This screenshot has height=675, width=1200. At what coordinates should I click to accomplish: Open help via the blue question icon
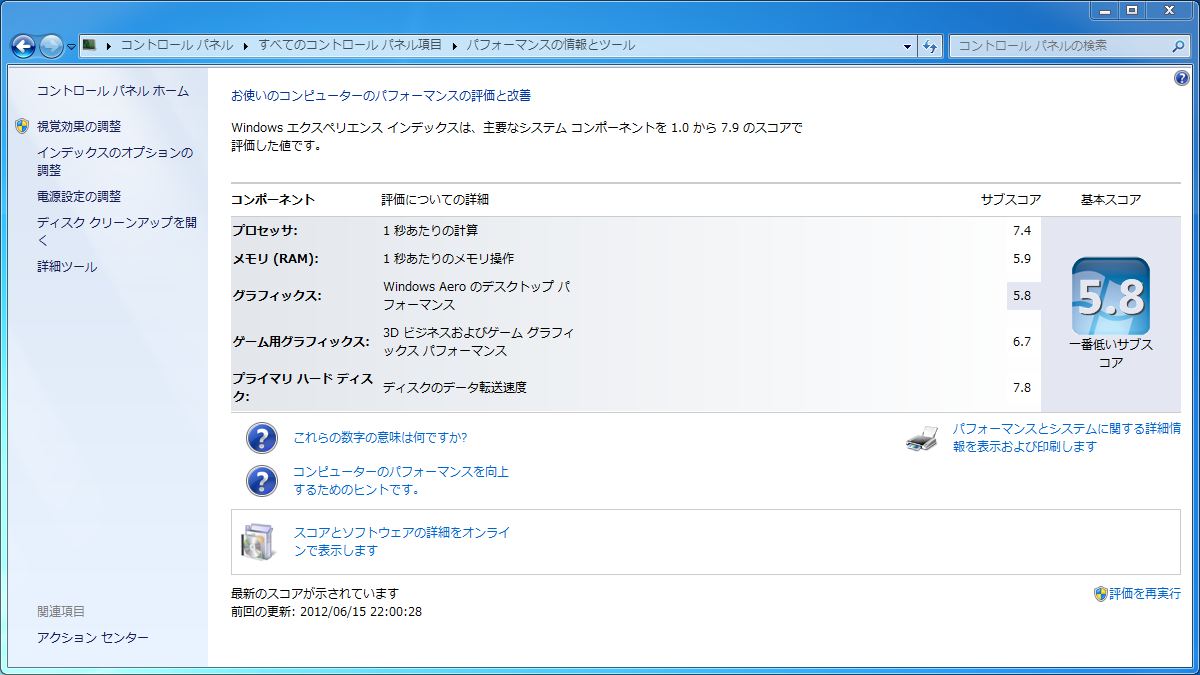(x=1181, y=78)
